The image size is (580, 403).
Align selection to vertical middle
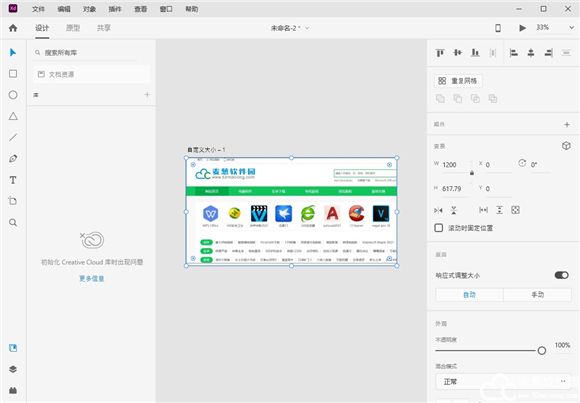(x=458, y=53)
